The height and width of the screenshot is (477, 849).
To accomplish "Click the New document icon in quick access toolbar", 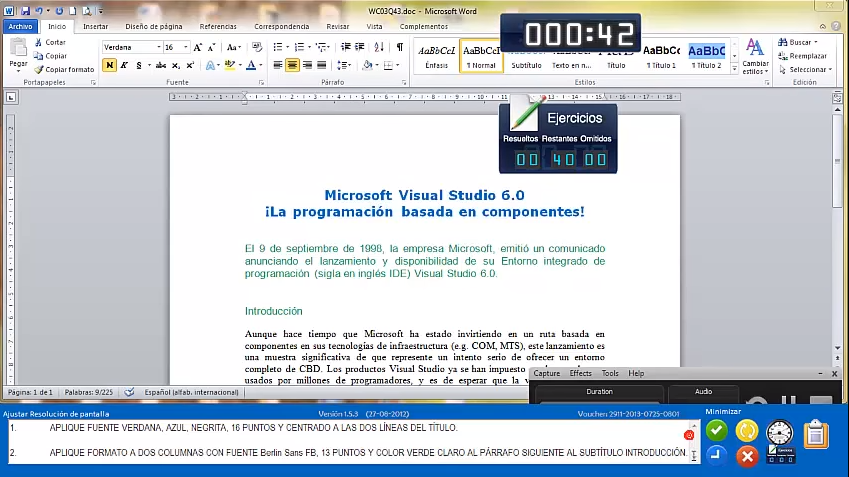I will [73, 11].
